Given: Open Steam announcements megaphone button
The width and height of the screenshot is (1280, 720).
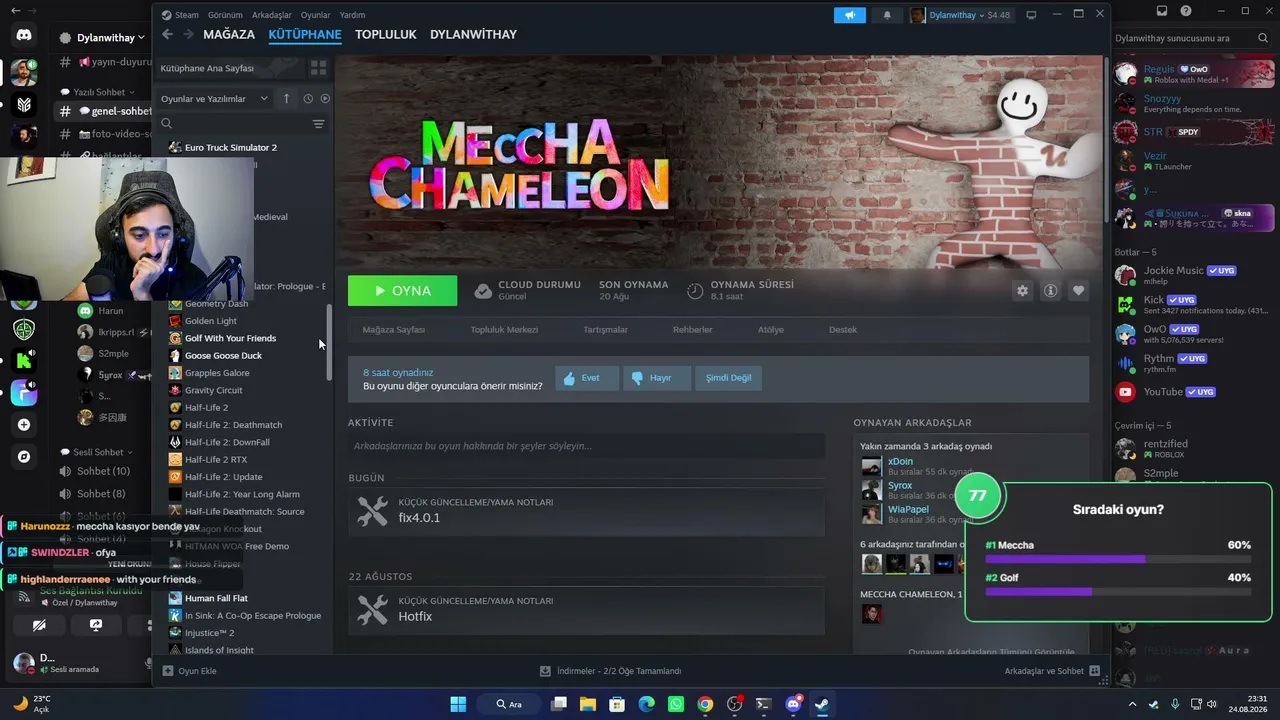Looking at the screenshot, I should click(849, 15).
